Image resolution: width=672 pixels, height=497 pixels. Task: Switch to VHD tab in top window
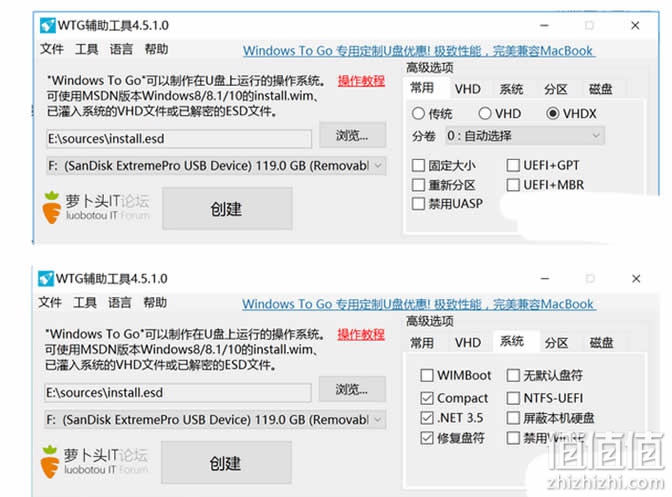coord(468,89)
